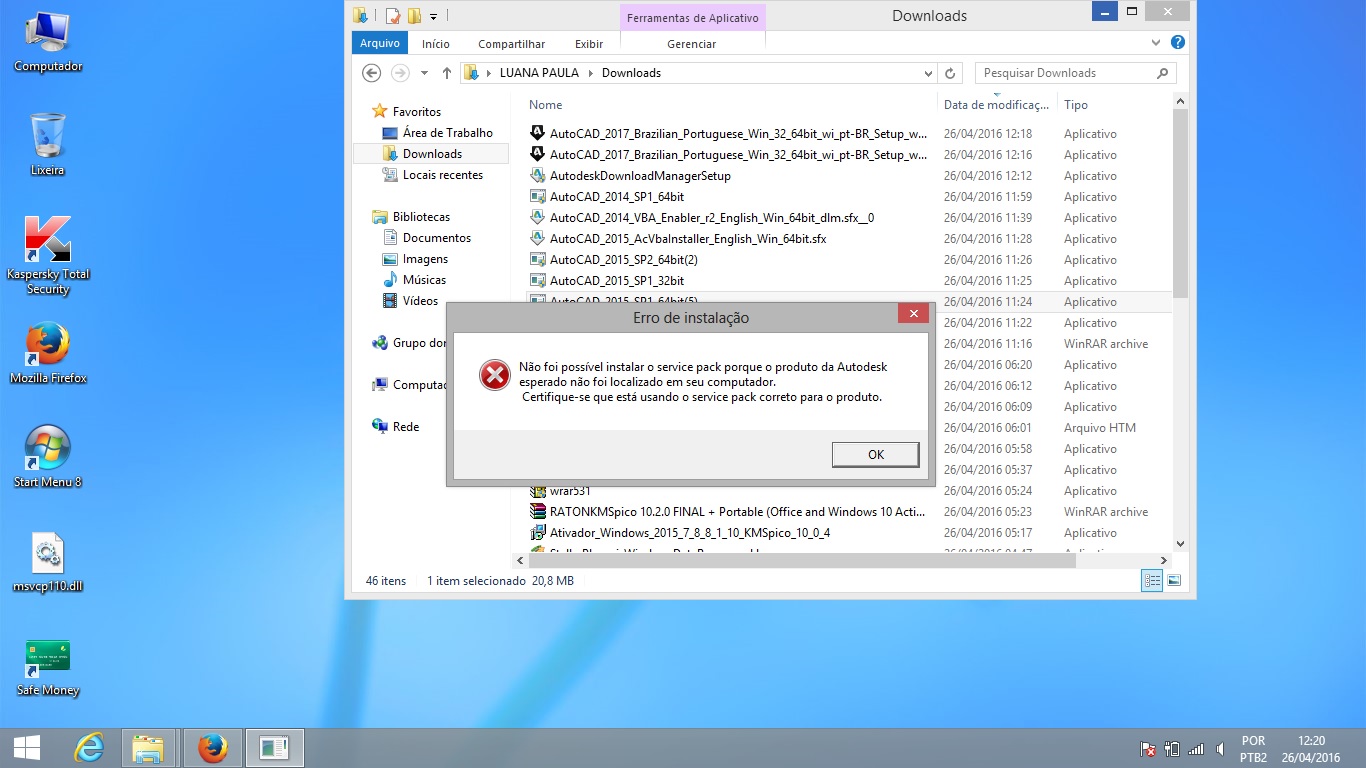
Task: Click the search magnifier icon
Action: (x=1162, y=73)
